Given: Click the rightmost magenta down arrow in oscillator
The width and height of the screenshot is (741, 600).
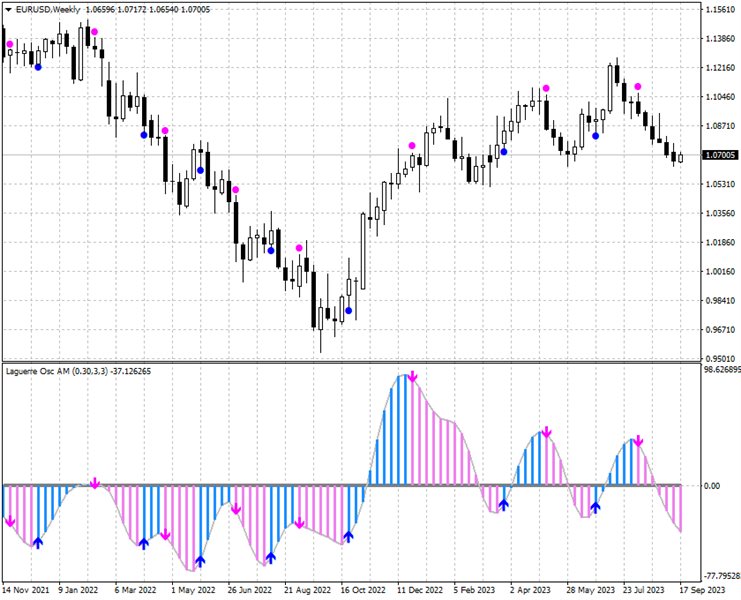Looking at the screenshot, I should pos(638,441).
